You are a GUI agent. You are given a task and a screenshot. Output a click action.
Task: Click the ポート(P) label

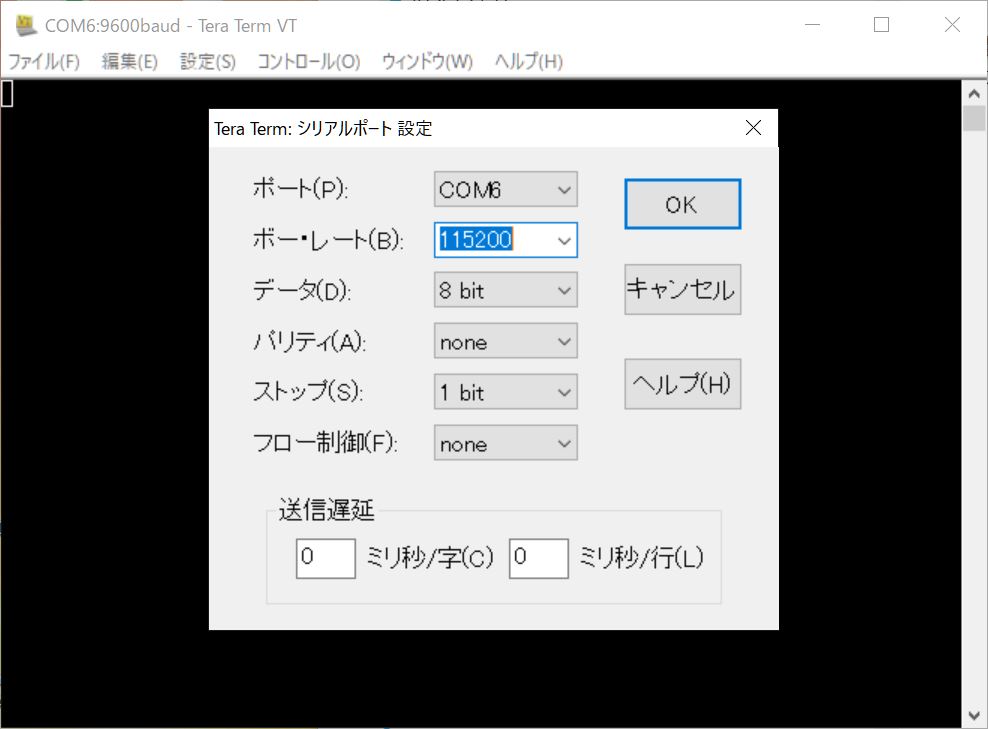300,188
